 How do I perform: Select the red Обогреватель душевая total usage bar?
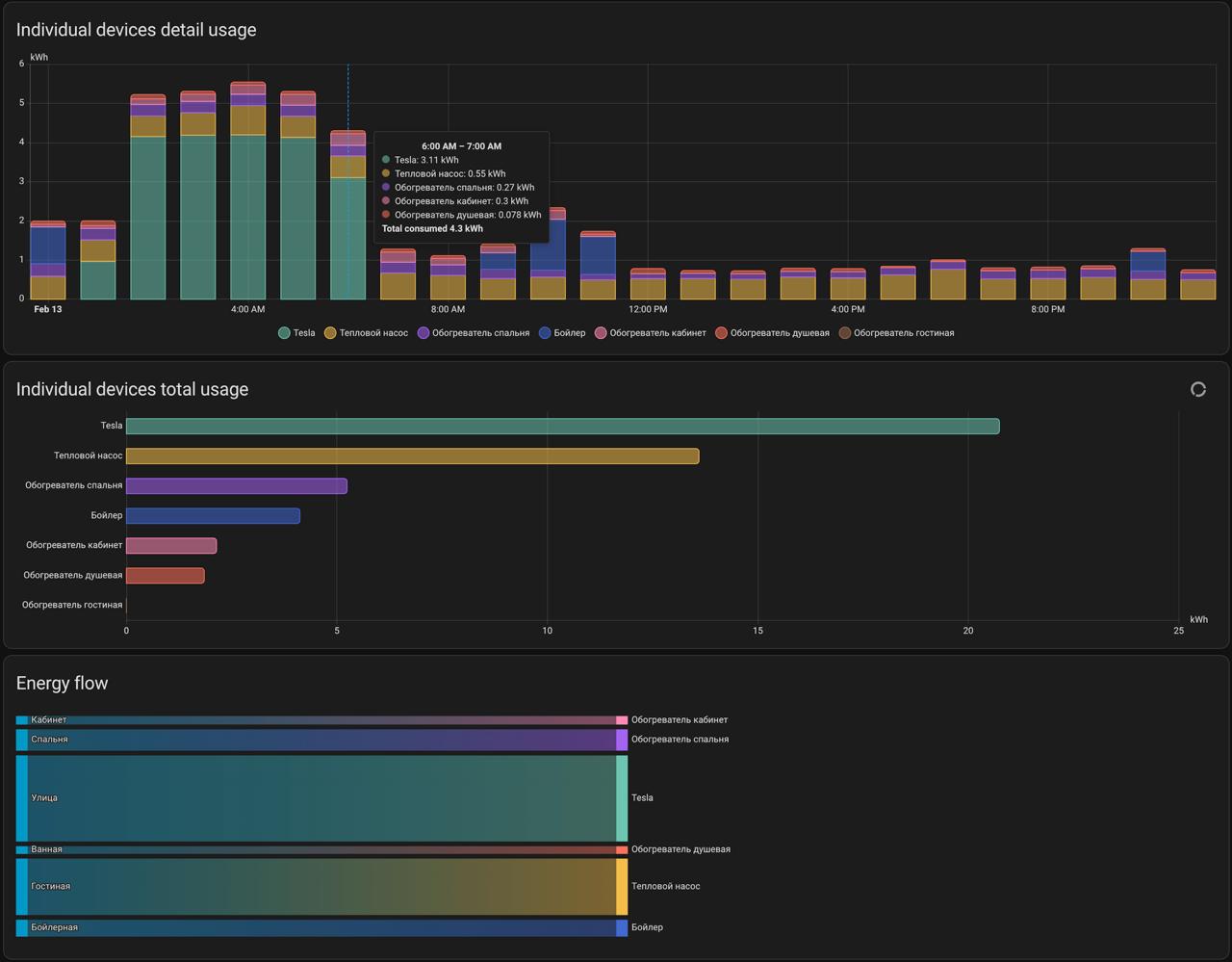click(165, 575)
